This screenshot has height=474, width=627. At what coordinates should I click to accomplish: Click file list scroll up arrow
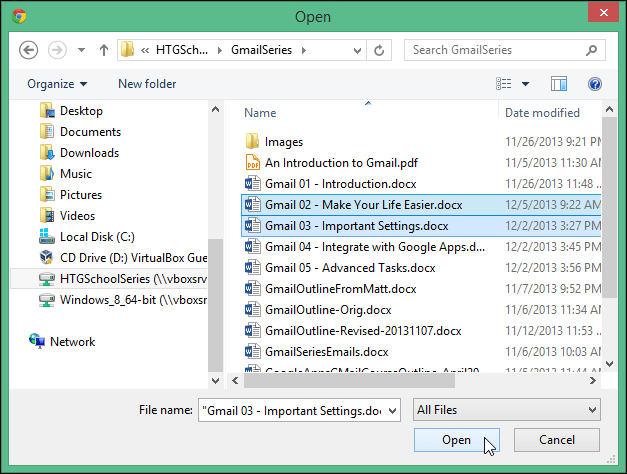coord(609,109)
